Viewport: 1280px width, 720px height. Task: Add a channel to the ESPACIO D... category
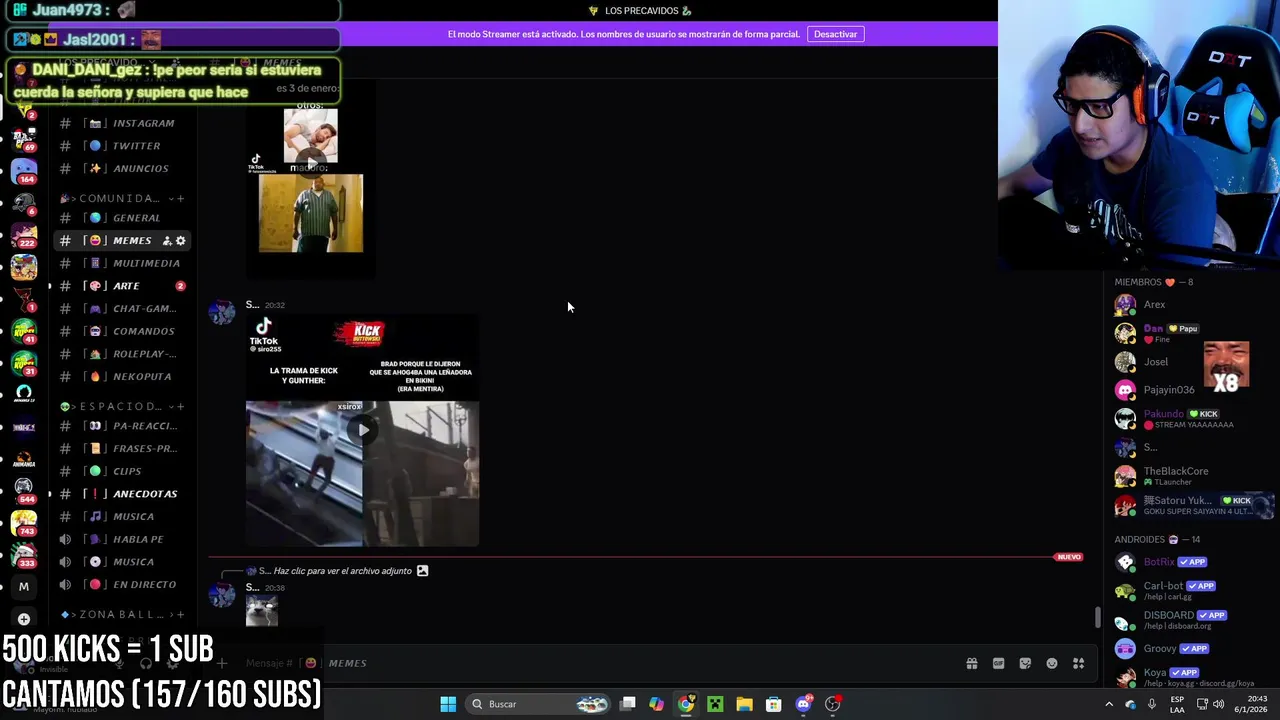pyautogui.click(x=180, y=406)
